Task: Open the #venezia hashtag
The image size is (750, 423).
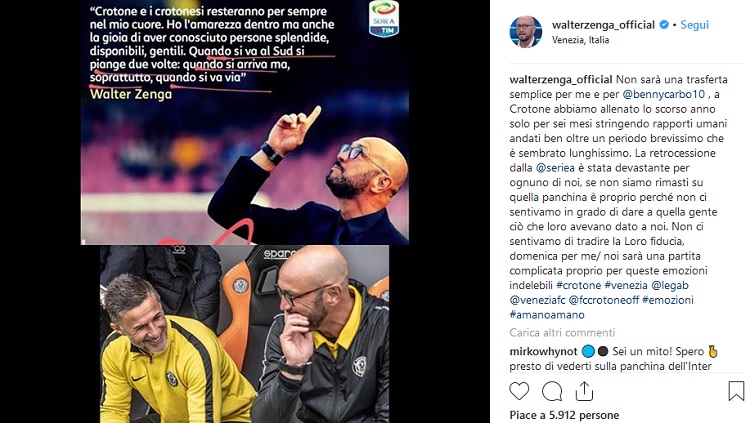Action: click(626, 285)
